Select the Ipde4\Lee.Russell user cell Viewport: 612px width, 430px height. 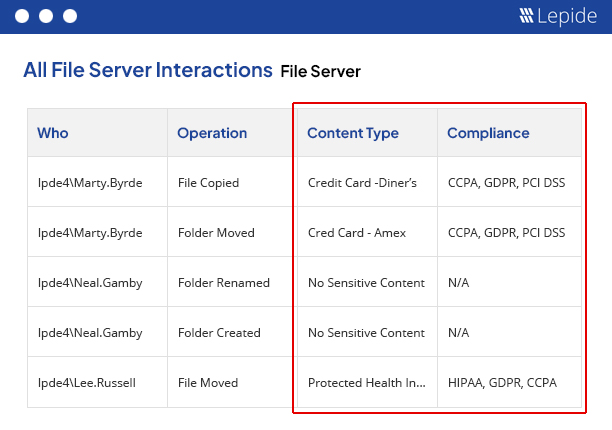[87, 383]
